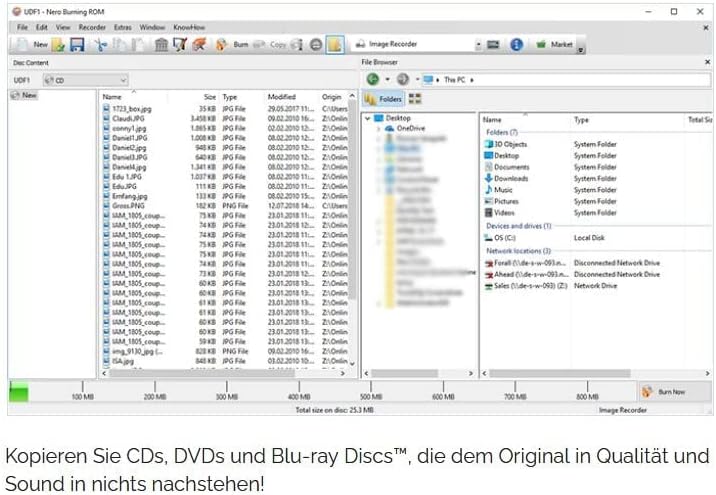Collapse the Desktop tree node

[x=368, y=118]
